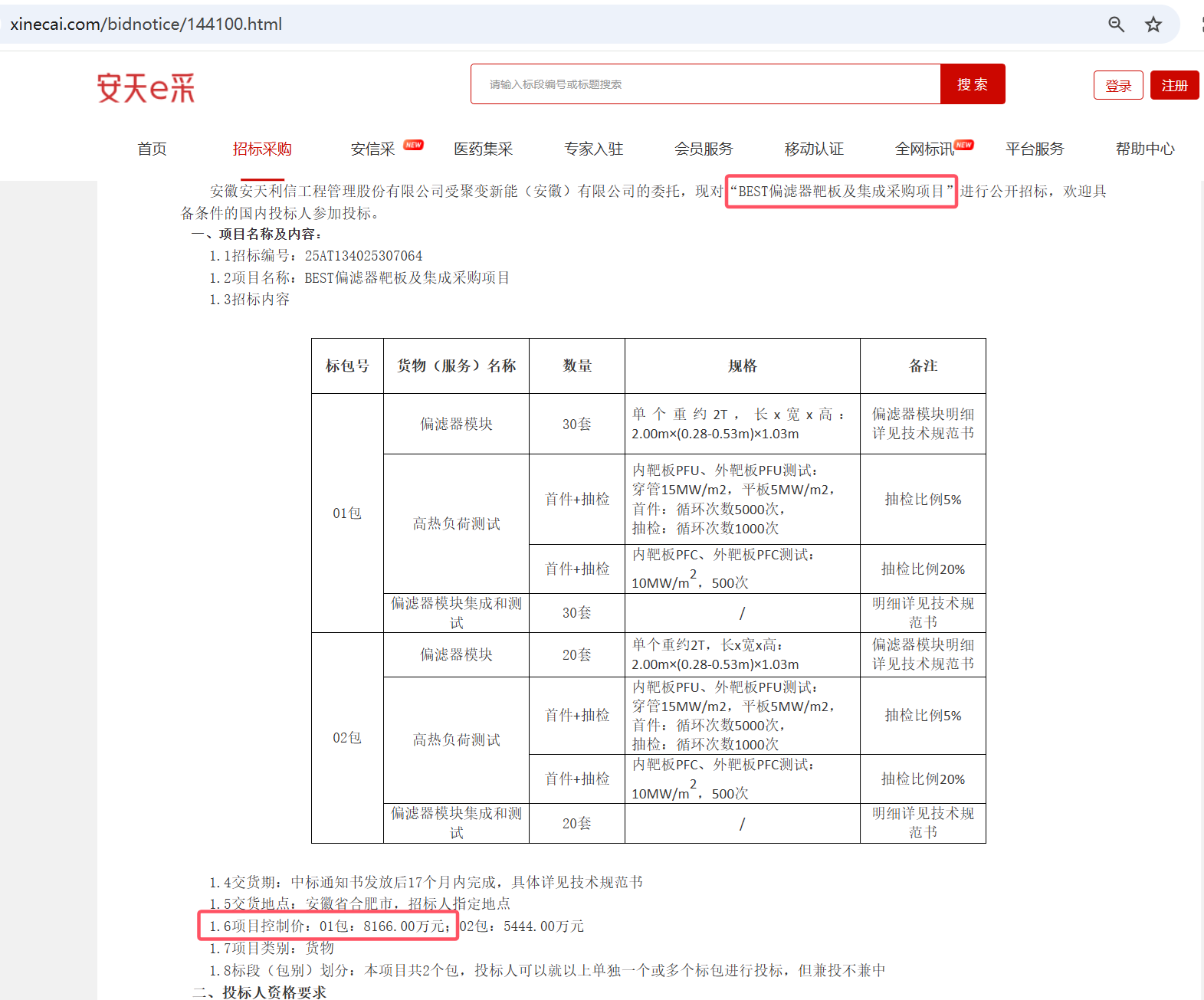Open the 会员服务 nav item
This screenshot has height=1000, width=1204.
pos(704,149)
